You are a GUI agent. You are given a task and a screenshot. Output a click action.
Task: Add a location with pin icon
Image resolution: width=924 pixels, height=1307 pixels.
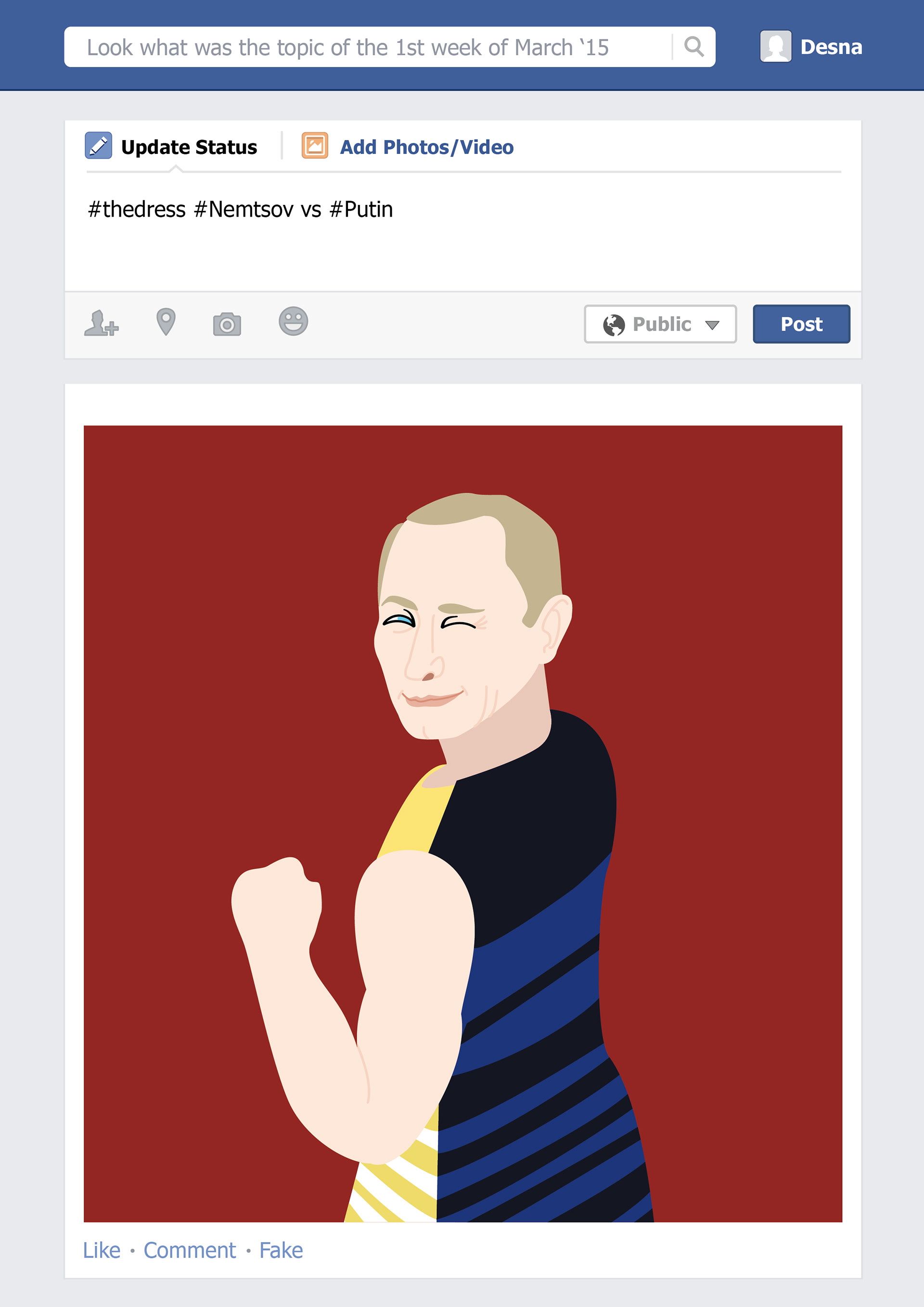(x=166, y=321)
